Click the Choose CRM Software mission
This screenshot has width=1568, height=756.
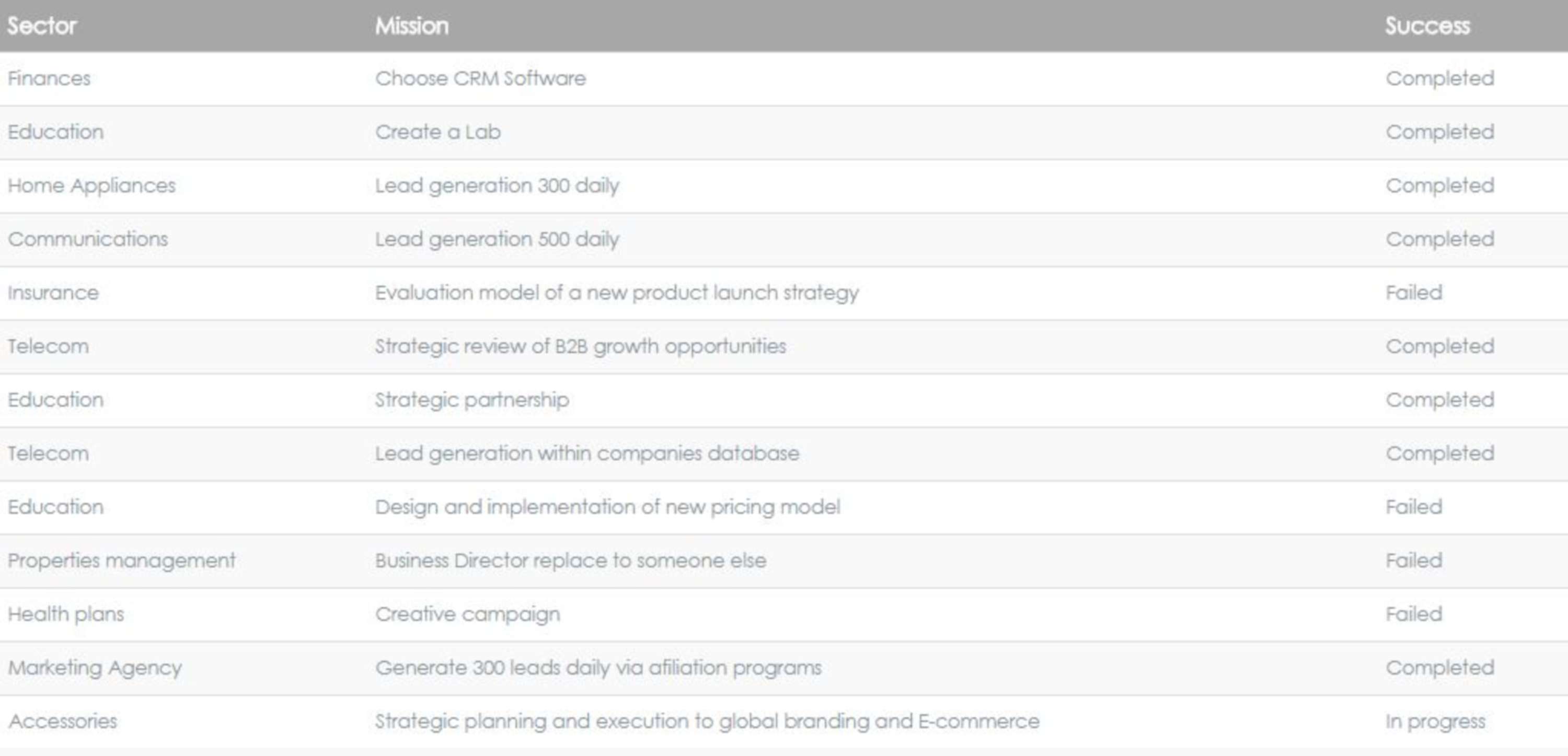(480, 78)
